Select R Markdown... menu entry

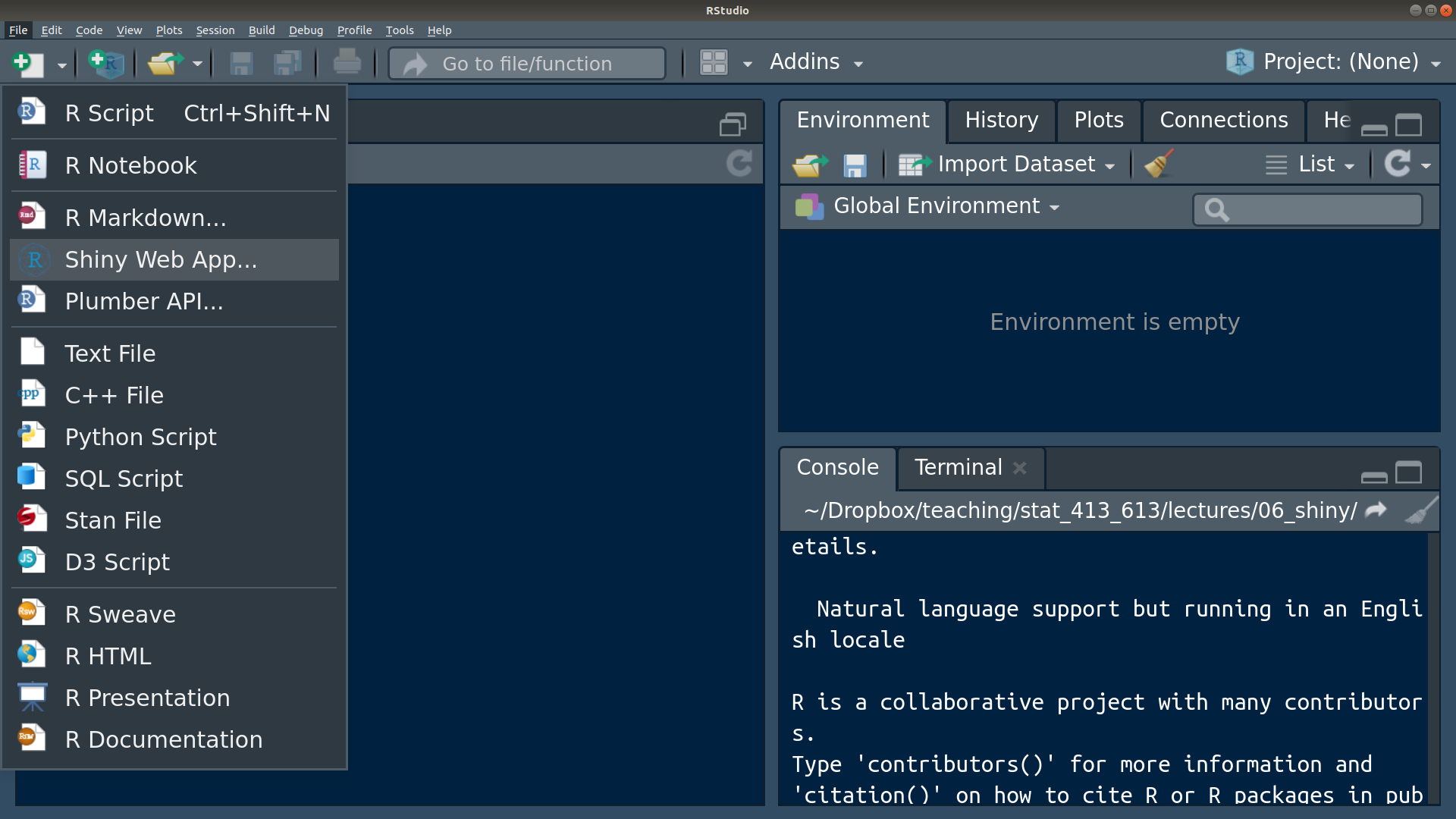pyautogui.click(x=174, y=218)
